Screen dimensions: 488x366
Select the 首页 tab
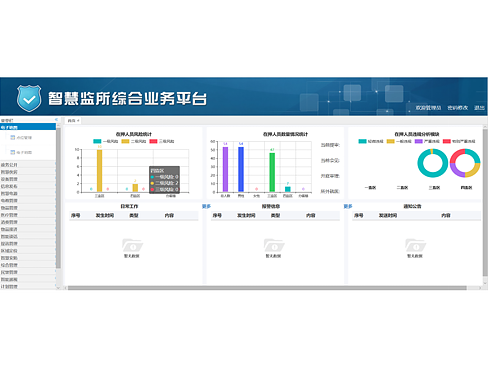point(73,121)
